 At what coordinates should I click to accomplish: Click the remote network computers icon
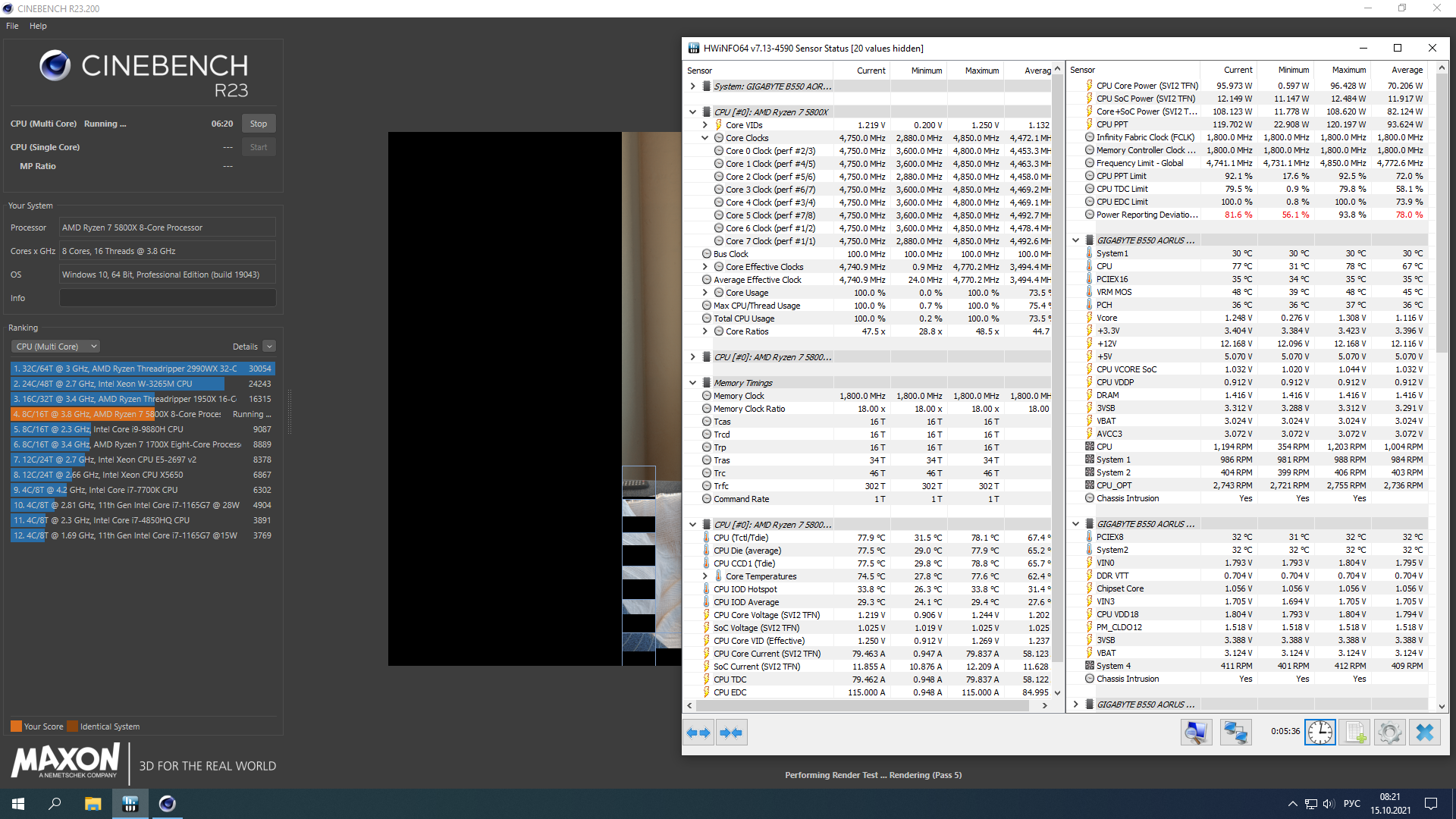click(x=1235, y=733)
